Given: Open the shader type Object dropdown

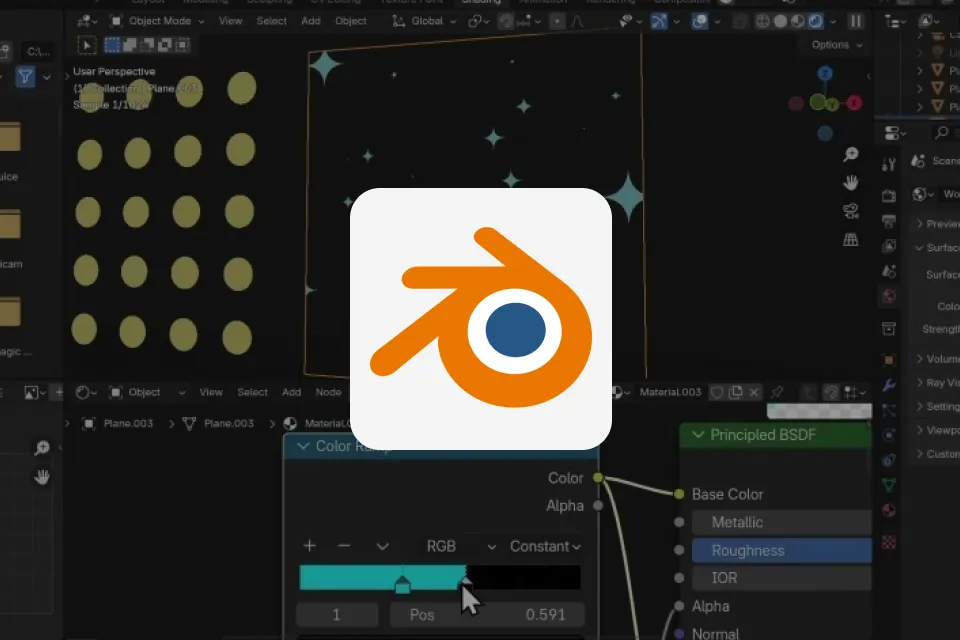Looking at the screenshot, I should 146,393.
